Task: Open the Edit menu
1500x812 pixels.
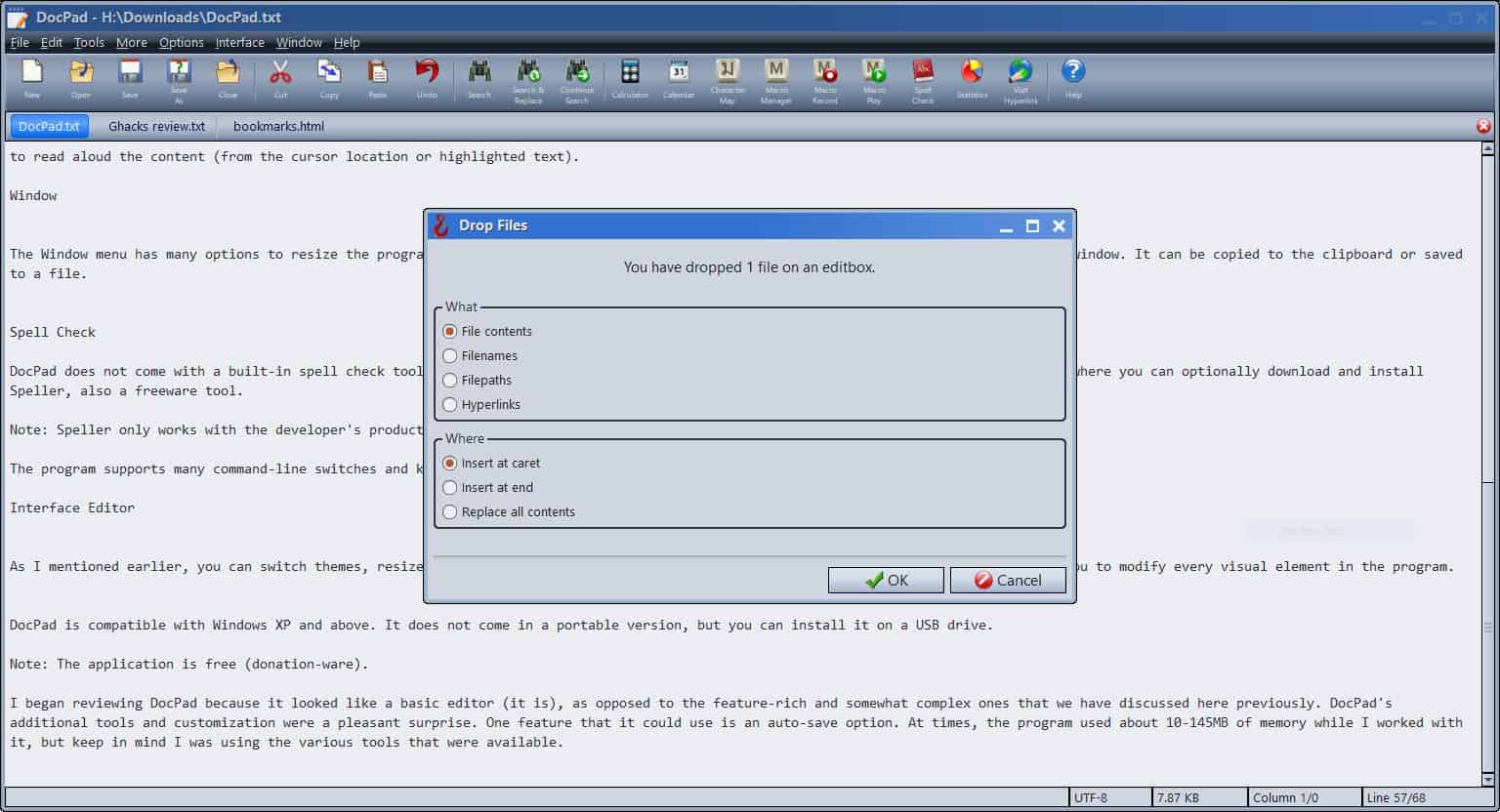Action: 52,42
